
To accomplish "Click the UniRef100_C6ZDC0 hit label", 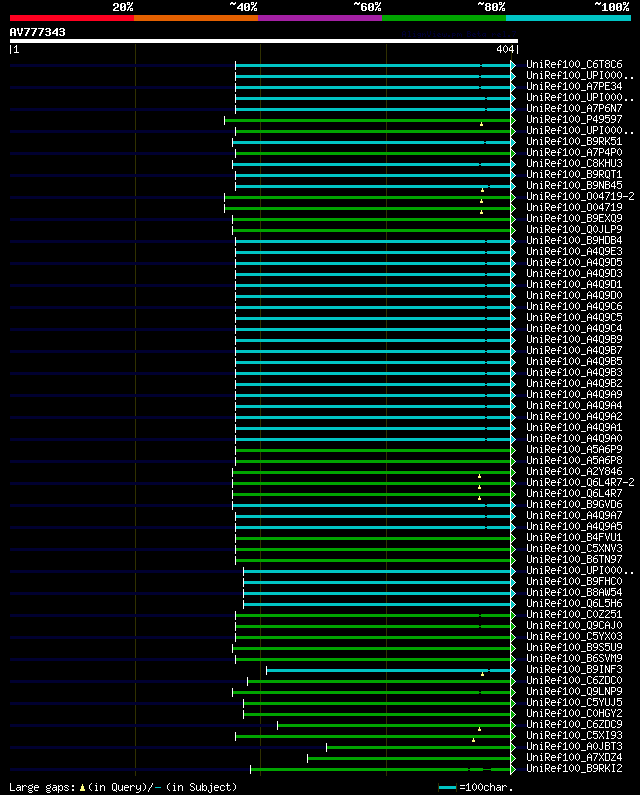I will (x=574, y=680).
